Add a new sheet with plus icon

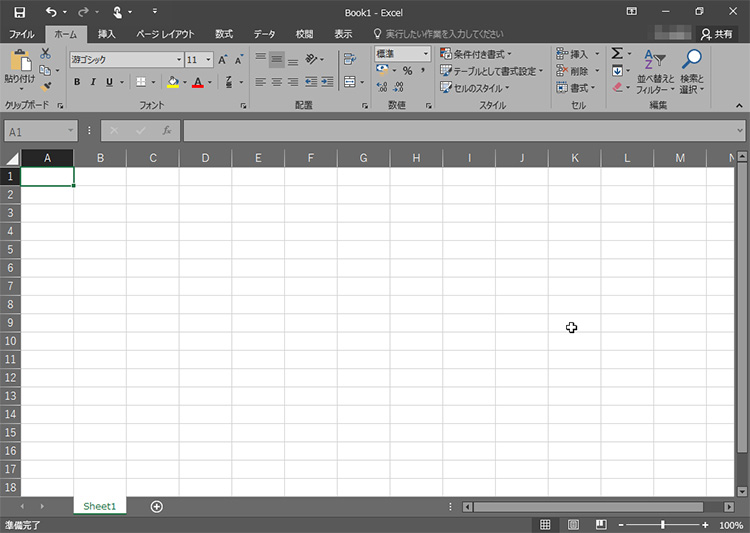point(156,506)
